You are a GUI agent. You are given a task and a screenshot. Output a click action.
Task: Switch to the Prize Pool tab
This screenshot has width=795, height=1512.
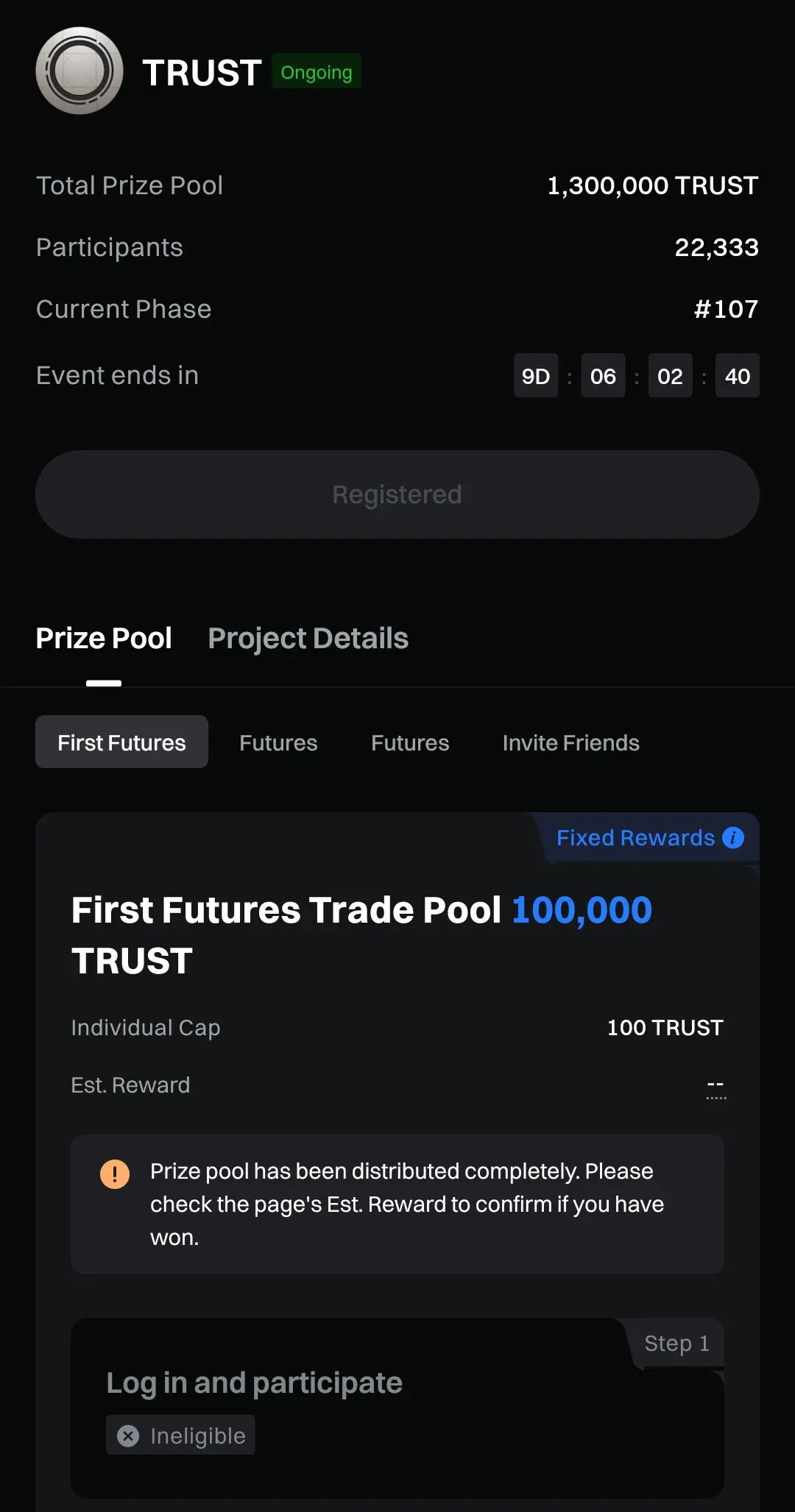(104, 639)
